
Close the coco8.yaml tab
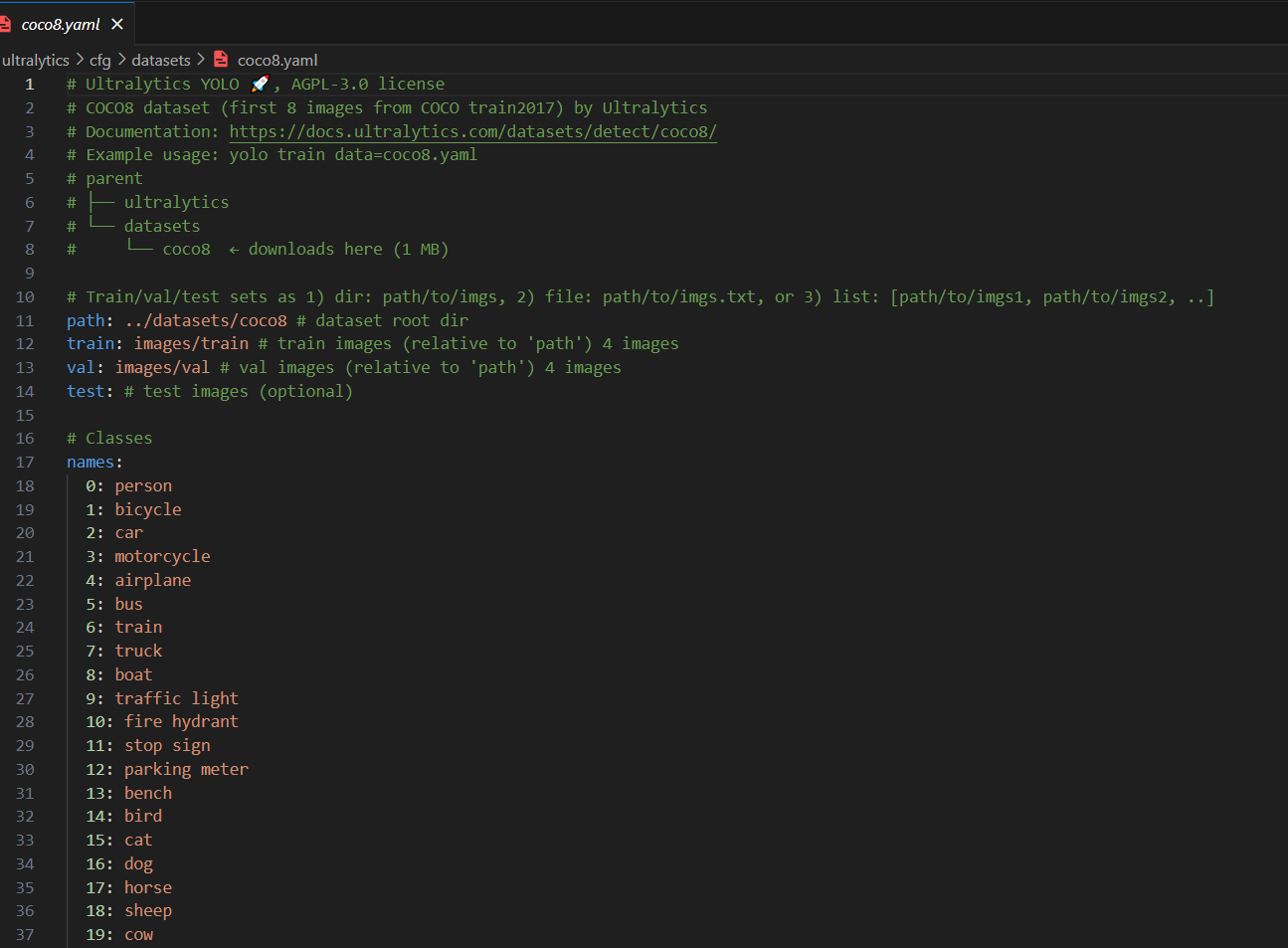(x=117, y=24)
